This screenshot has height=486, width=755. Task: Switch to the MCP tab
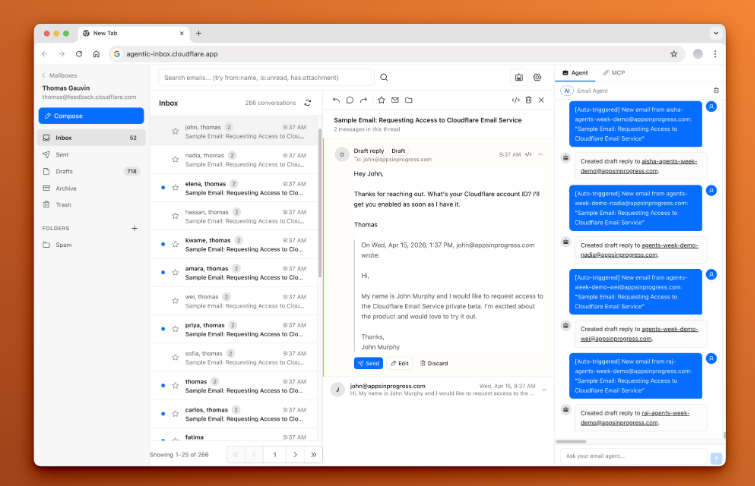click(614, 73)
